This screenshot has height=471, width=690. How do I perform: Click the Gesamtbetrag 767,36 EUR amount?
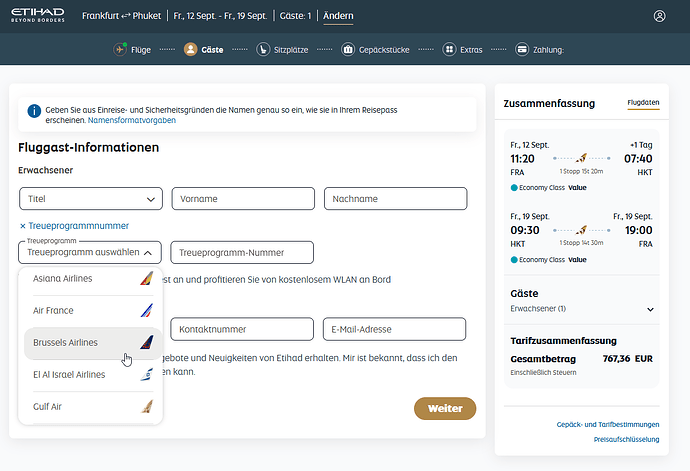628,359
